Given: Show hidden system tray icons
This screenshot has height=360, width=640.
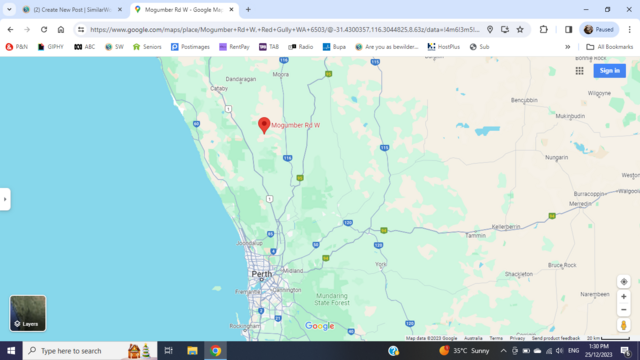Looking at the screenshot, I should click(x=503, y=351).
